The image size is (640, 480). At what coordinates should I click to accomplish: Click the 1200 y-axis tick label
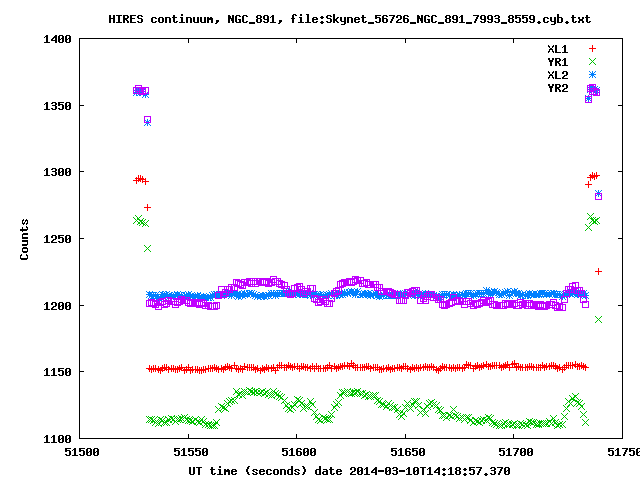tap(57, 306)
